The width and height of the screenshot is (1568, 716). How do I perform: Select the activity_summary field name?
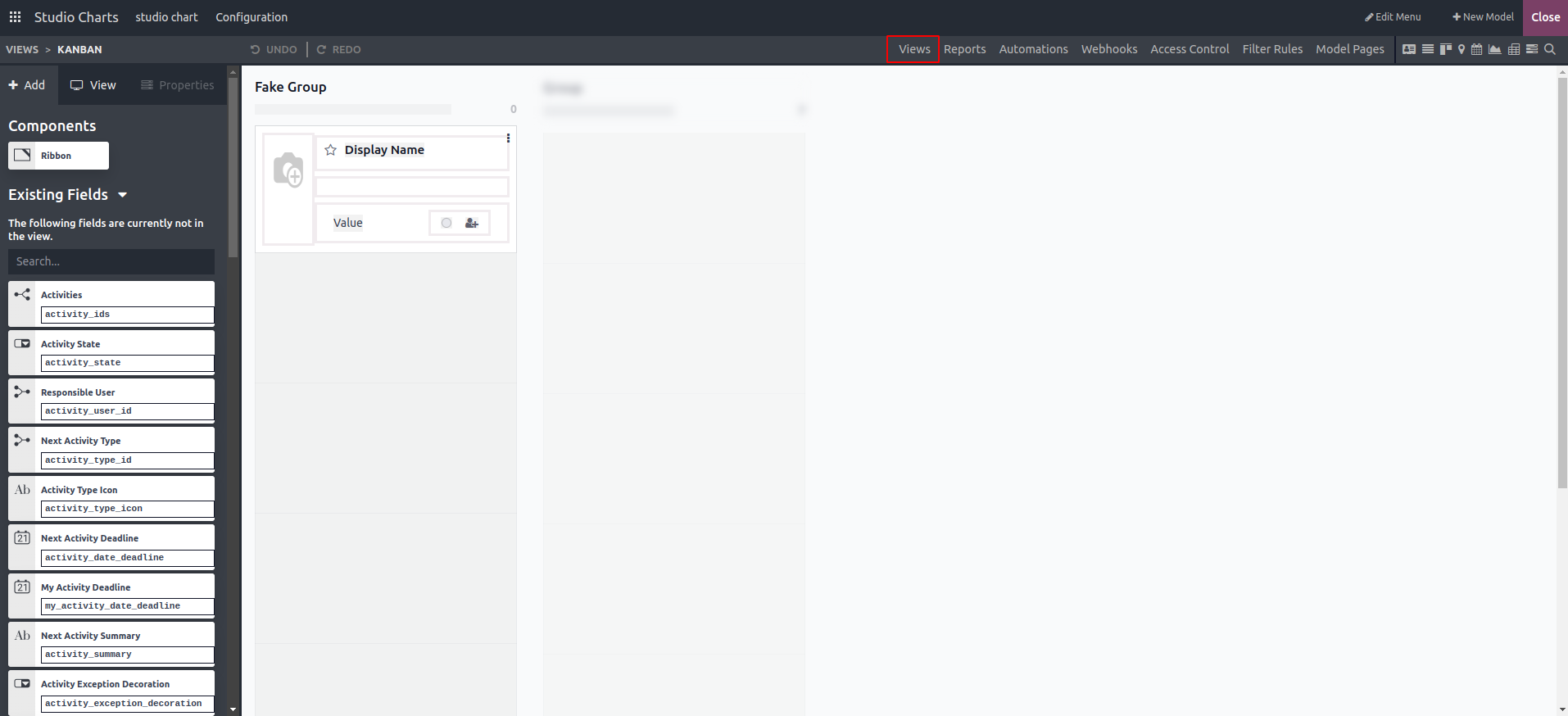tap(127, 655)
